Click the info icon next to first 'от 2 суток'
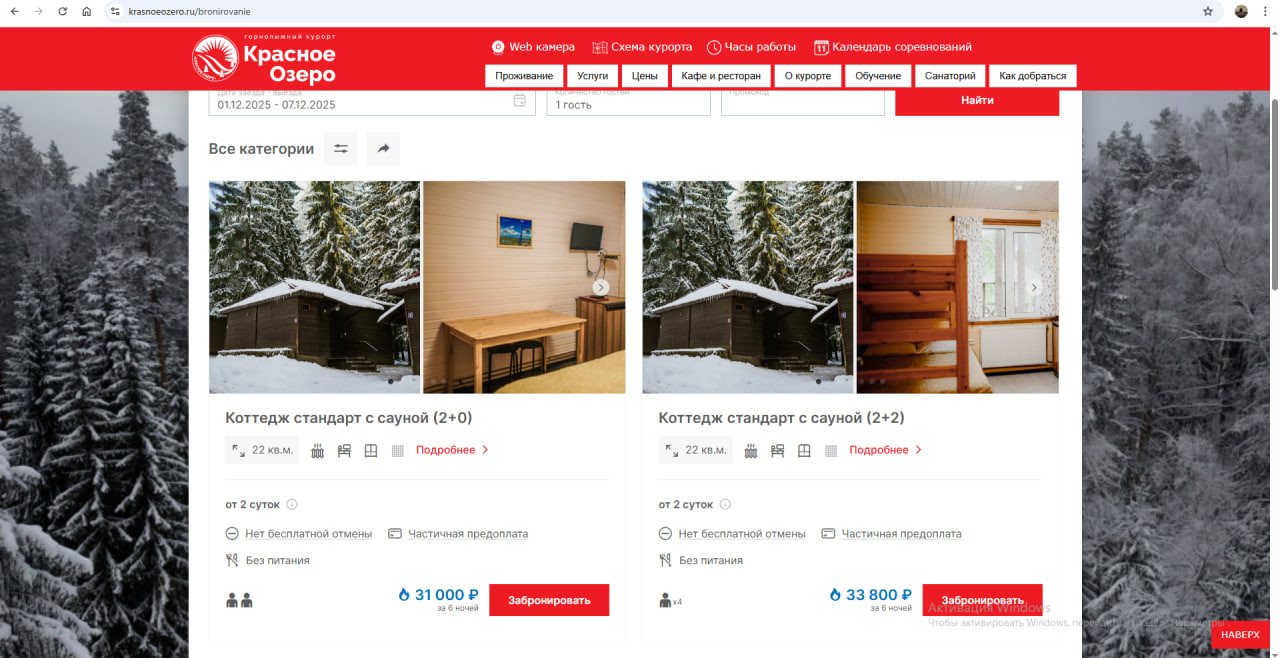Viewport: 1280px width, 658px height. (x=292, y=505)
